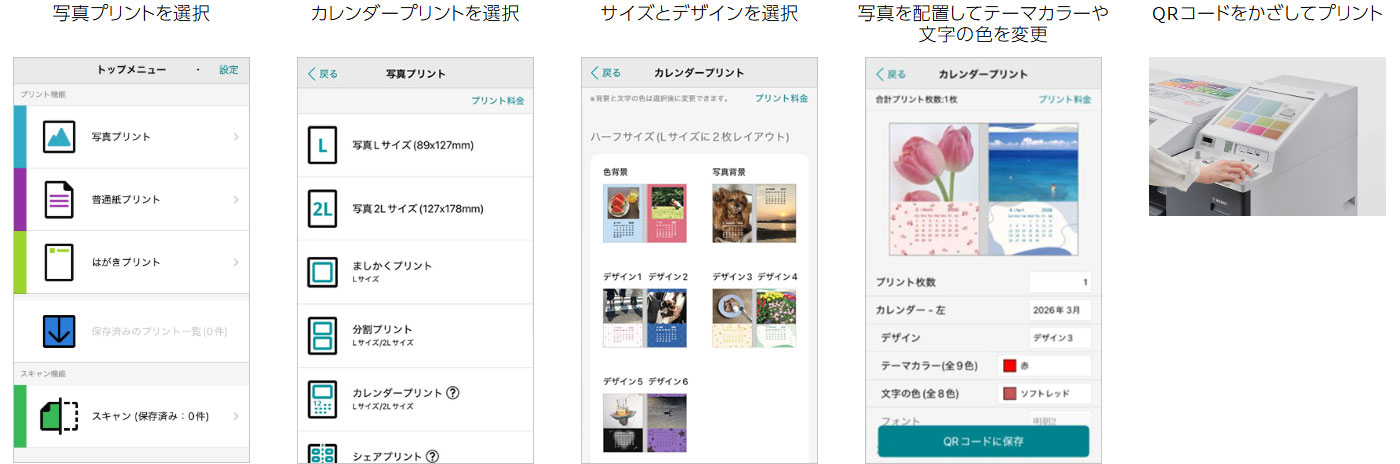The height and width of the screenshot is (464, 1400).
Task: Tap the 写真プリント mountain icon
Action: coord(59,136)
